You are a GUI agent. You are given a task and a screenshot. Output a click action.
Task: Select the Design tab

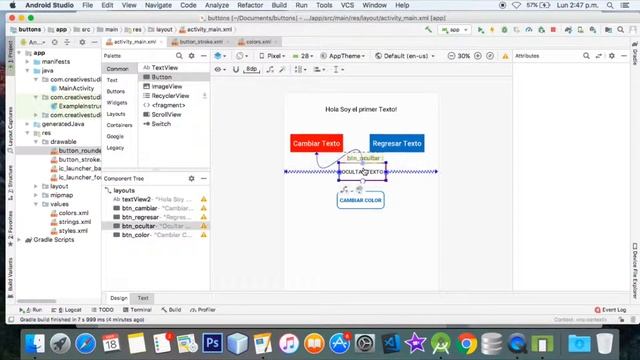tap(119, 298)
